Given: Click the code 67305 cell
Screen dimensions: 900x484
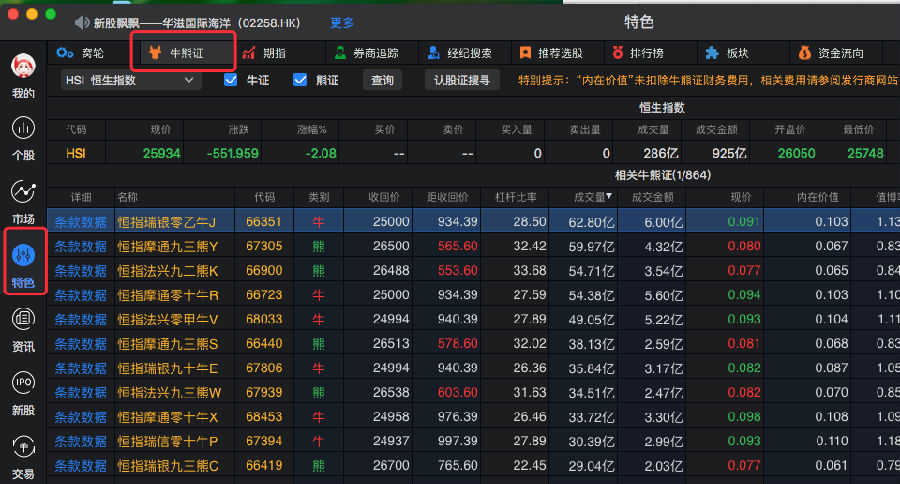Looking at the screenshot, I should (x=264, y=246).
